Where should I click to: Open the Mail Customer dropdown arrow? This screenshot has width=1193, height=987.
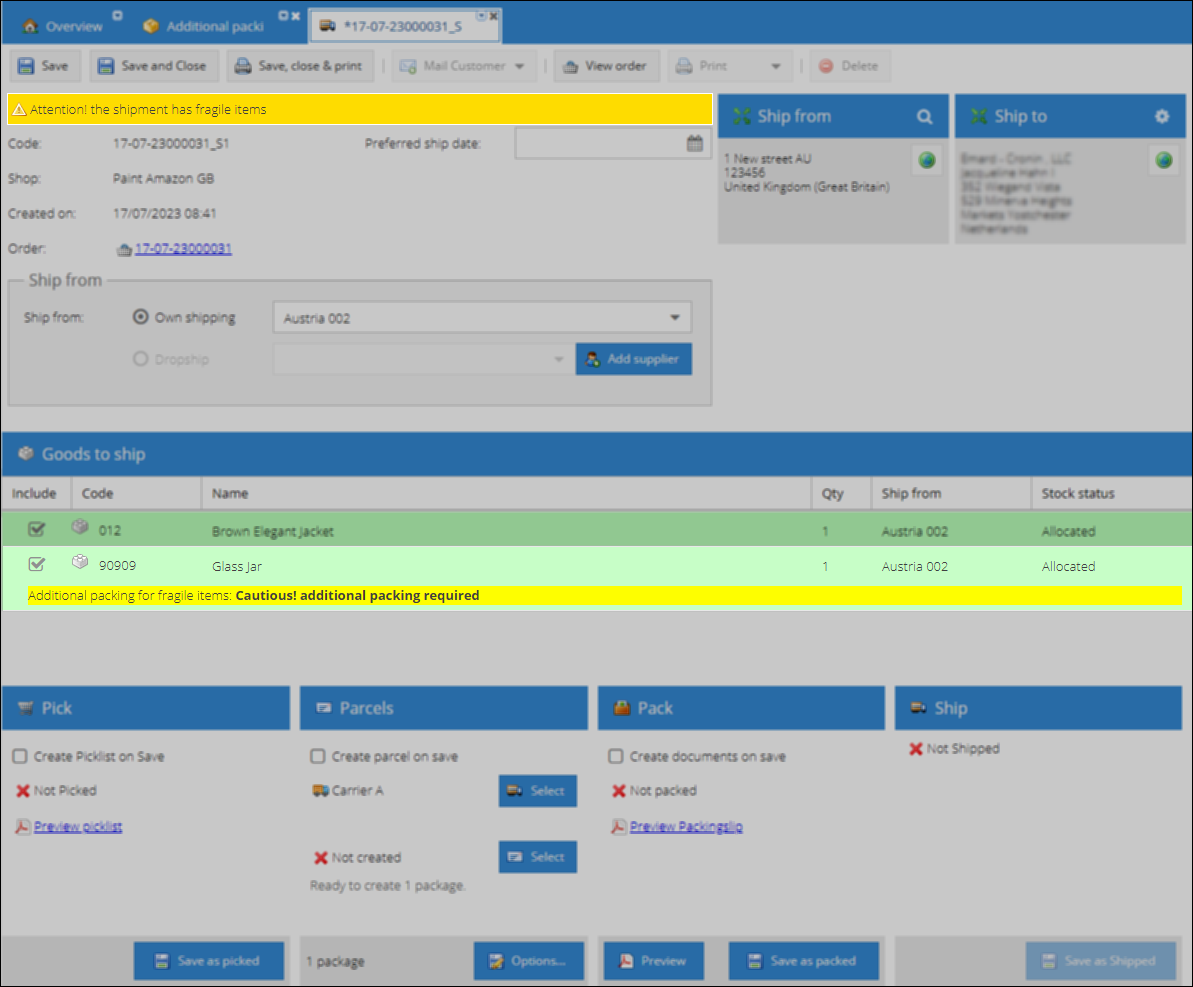click(520, 66)
